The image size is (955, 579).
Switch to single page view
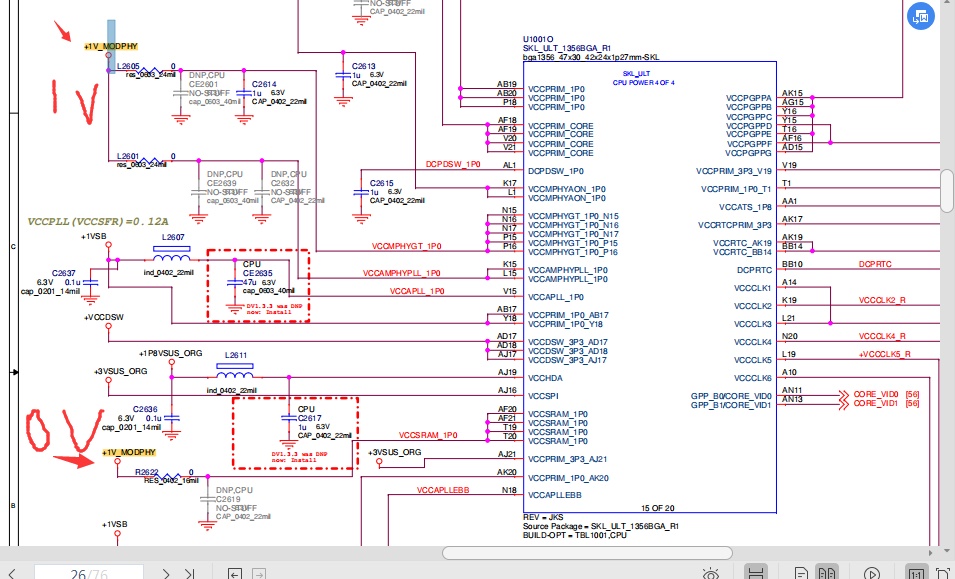click(x=802, y=574)
